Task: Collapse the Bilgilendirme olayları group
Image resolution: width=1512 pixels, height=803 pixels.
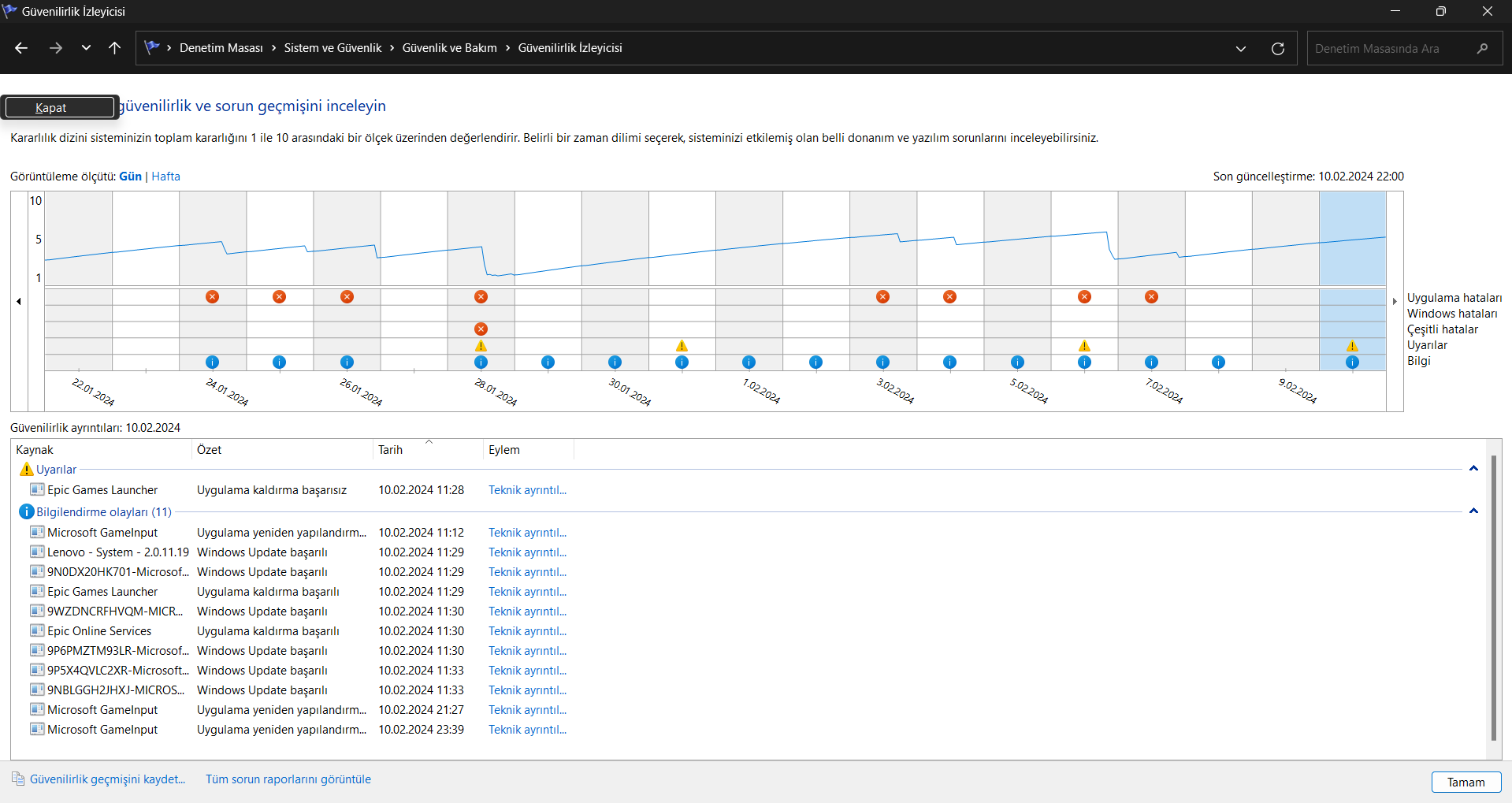Action: click(x=1473, y=511)
